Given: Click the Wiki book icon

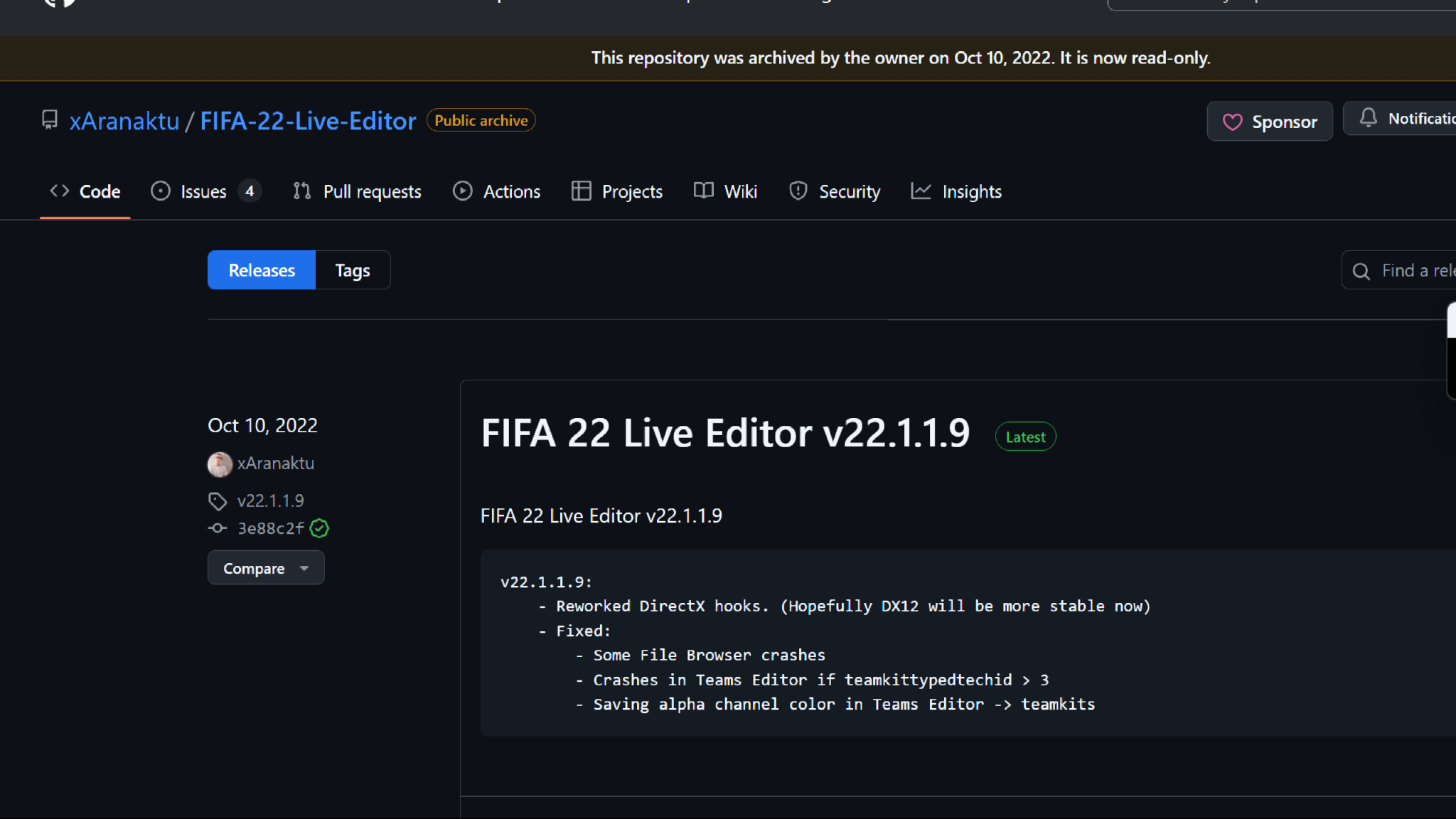Looking at the screenshot, I should (x=704, y=191).
